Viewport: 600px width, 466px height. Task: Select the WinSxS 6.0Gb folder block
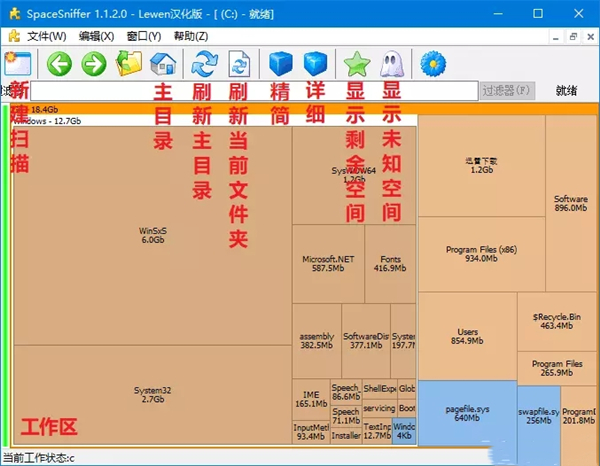[152, 235]
